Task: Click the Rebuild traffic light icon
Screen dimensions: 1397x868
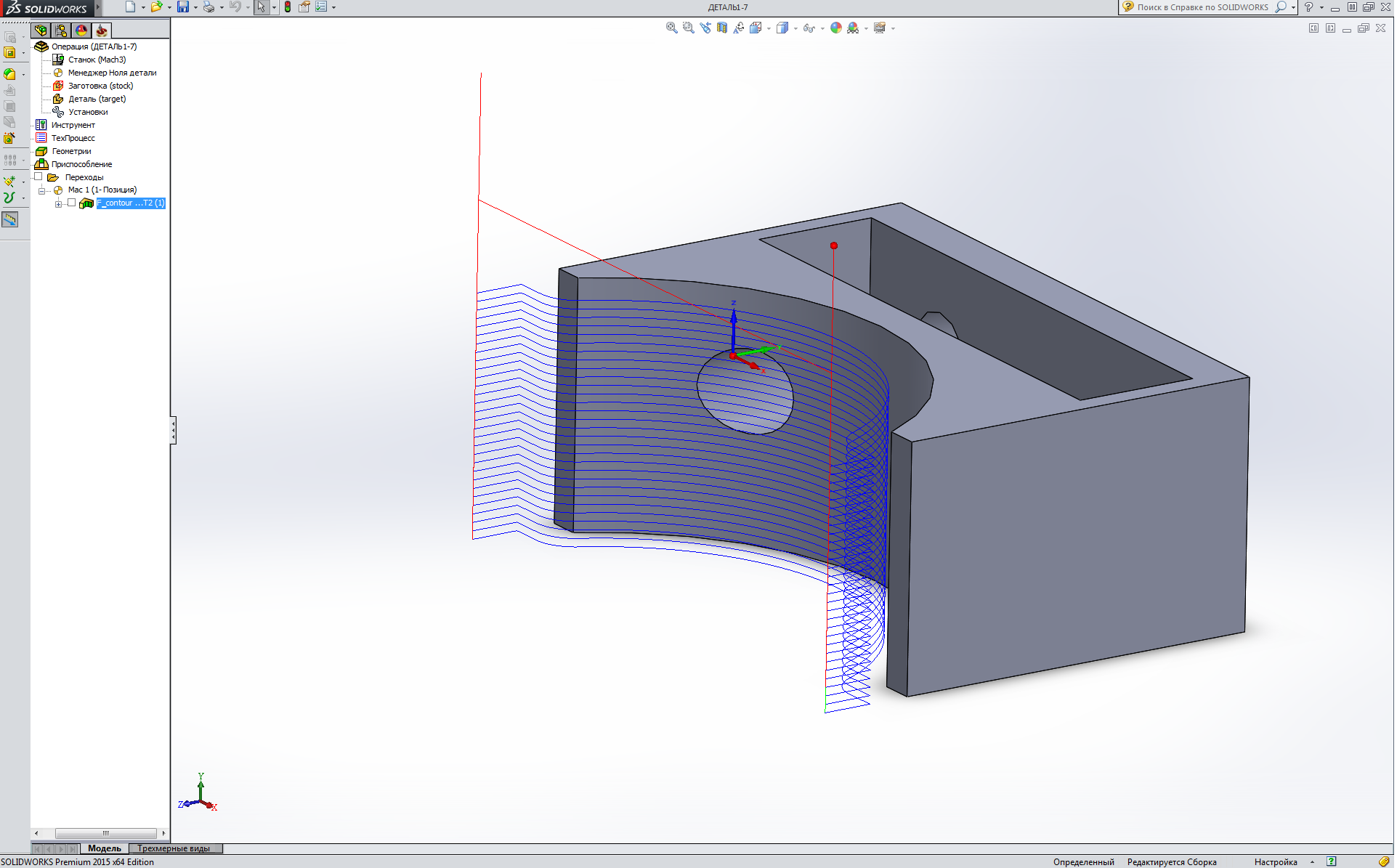Action: coord(288,7)
